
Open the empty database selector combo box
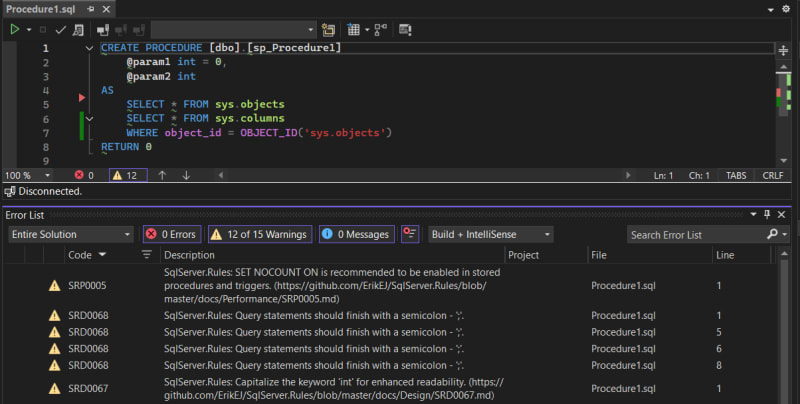click(234, 30)
